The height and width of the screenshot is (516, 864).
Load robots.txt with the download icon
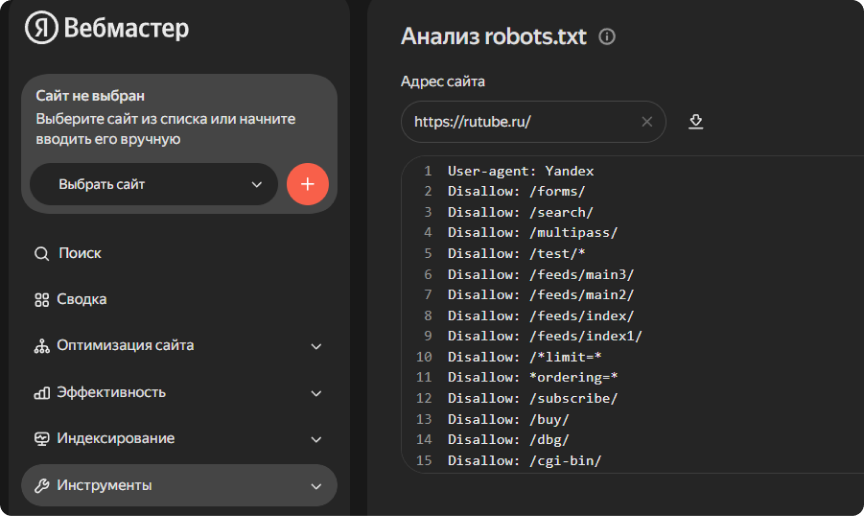(696, 121)
